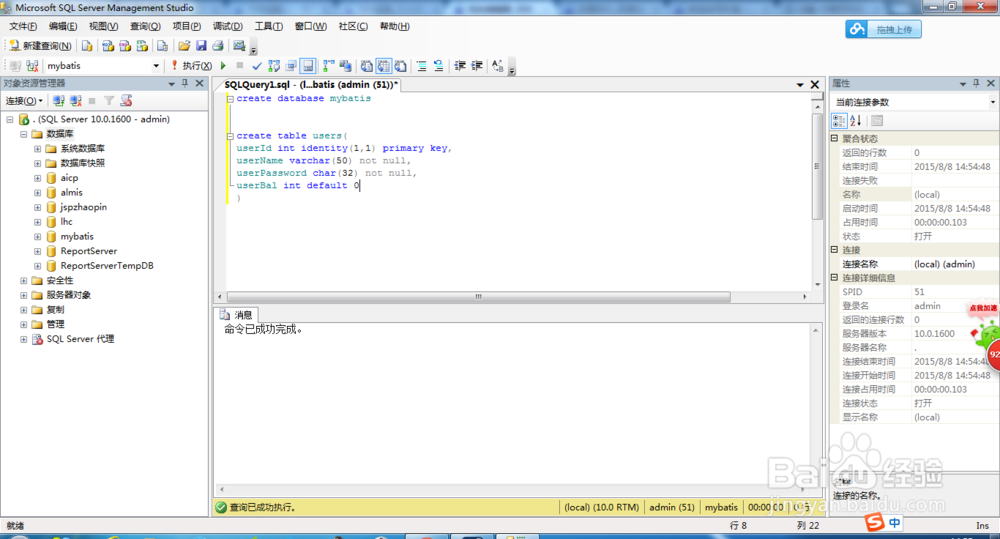Click the Open File folder icon
This screenshot has width=1000, height=539.
pos(184,46)
